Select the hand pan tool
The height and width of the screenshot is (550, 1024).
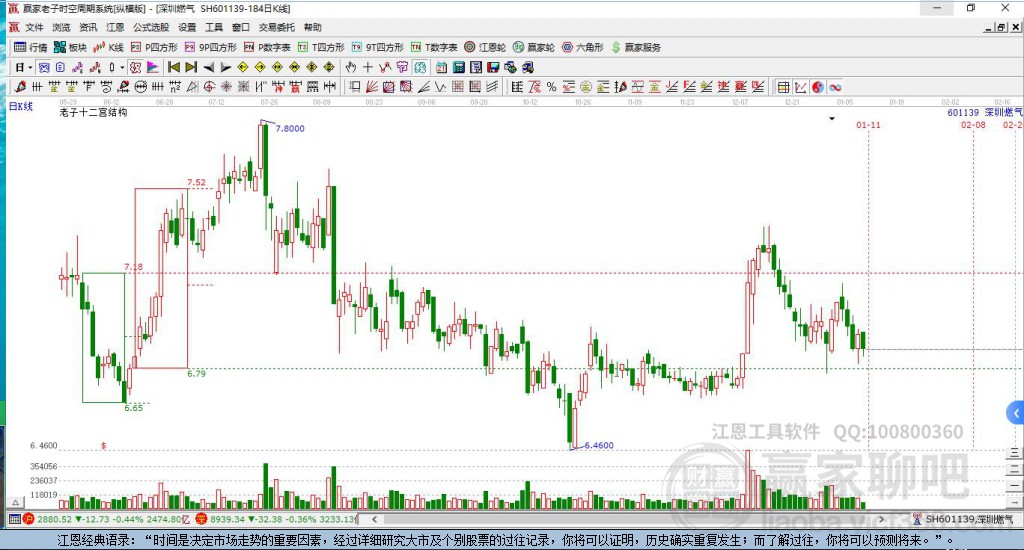coord(351,67)
